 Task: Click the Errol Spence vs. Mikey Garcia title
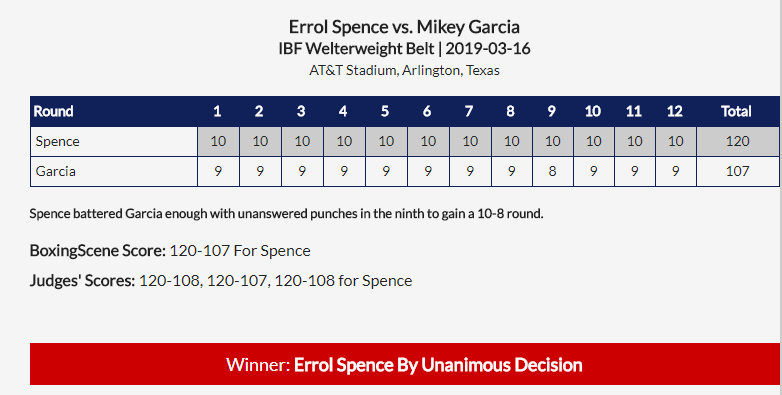tap(404, 26)
